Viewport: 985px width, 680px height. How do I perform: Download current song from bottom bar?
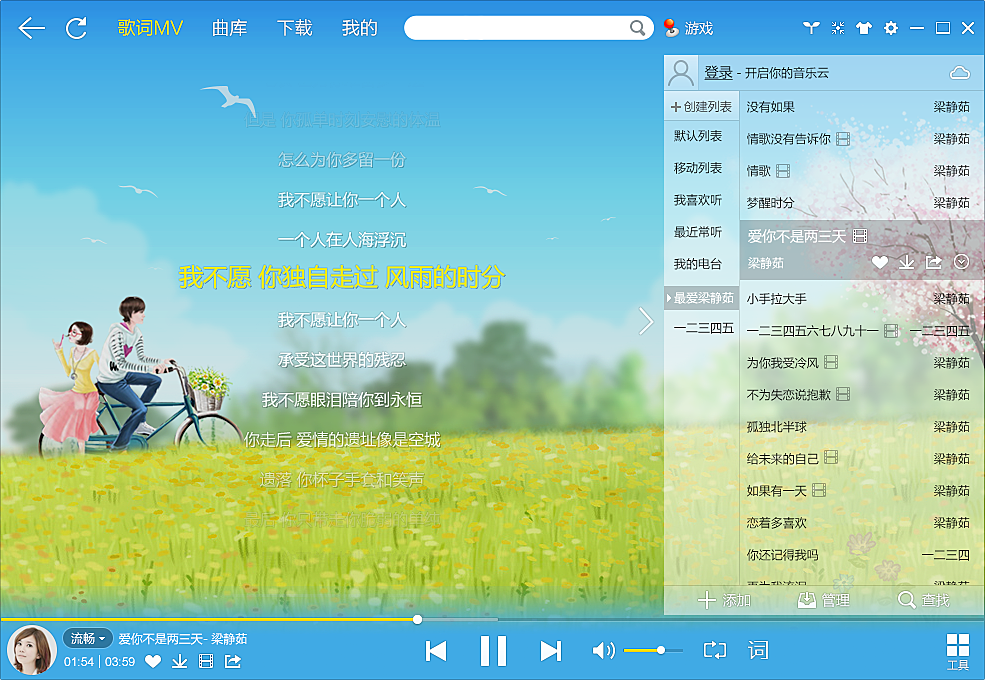pos(180,661)
